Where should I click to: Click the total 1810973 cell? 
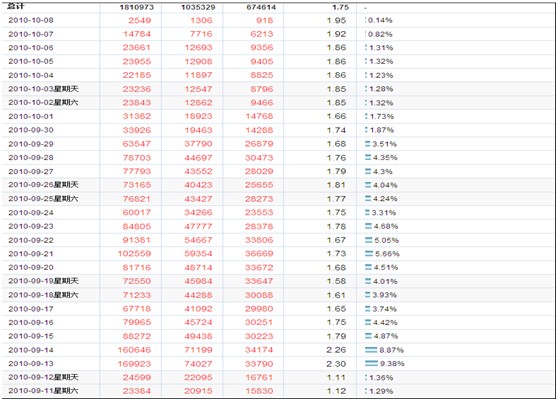click(137, 7)
